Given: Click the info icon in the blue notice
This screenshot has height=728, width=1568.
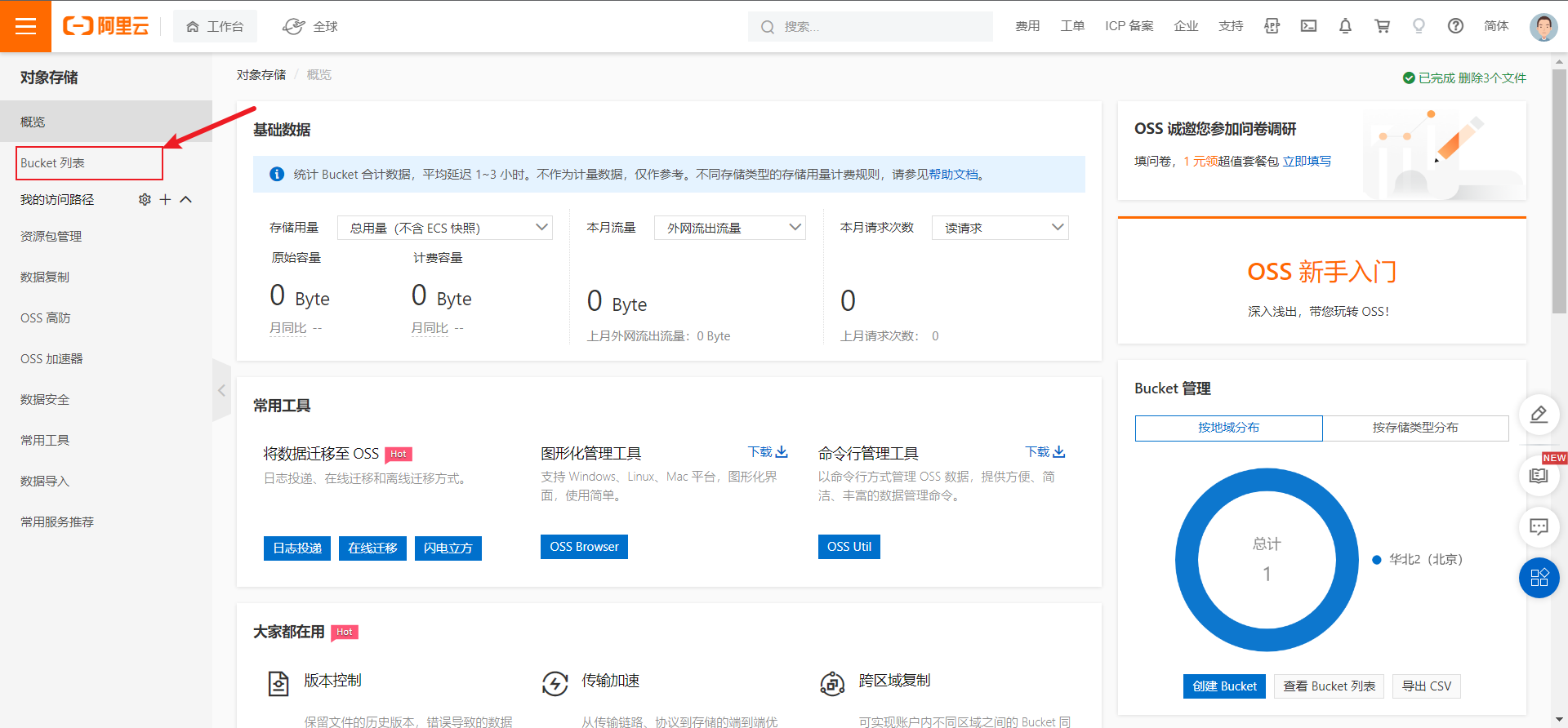Looking at the screenshot, I should (x=277, y=174).
